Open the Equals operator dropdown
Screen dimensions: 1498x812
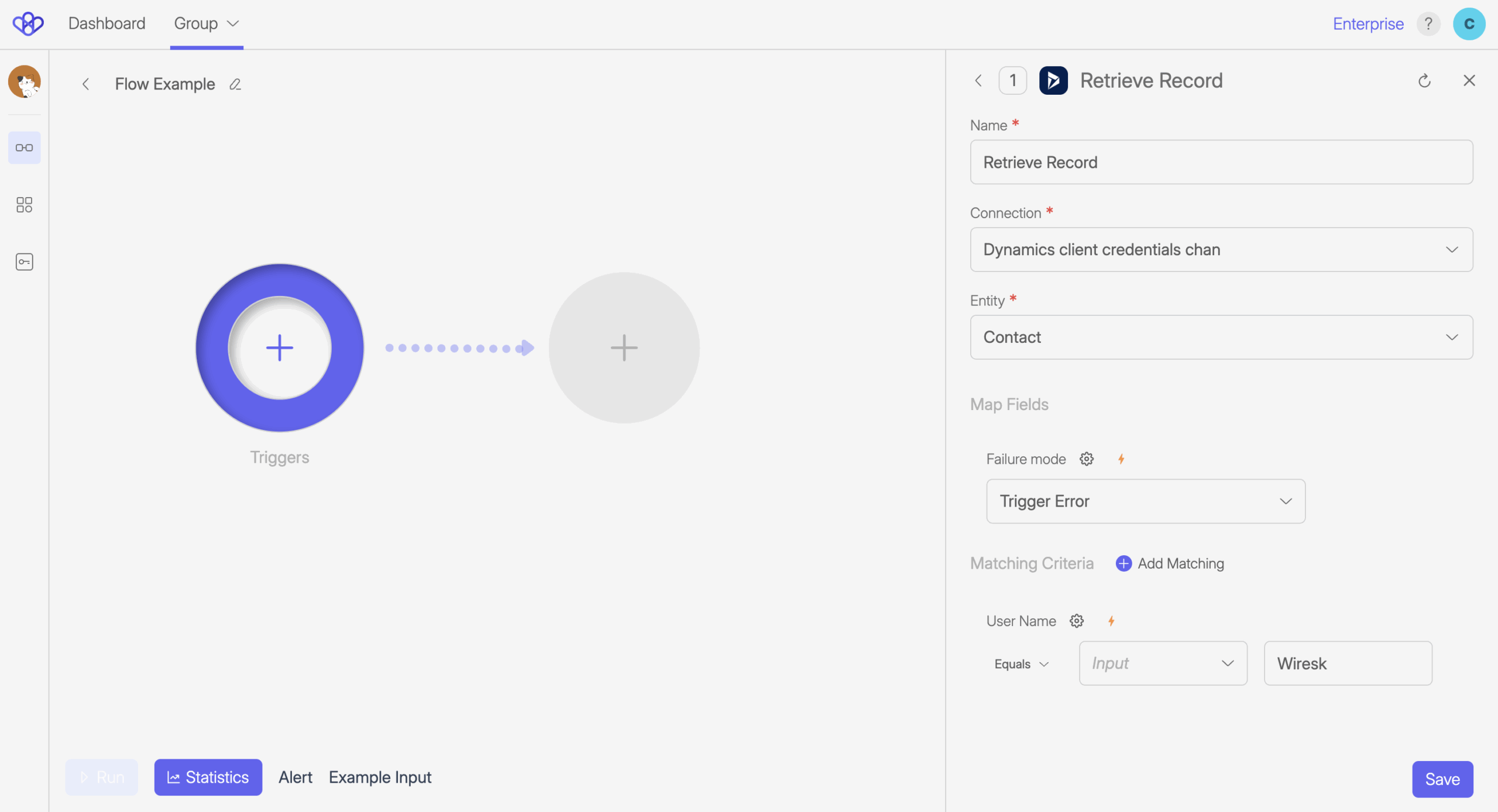[1022, 664]
